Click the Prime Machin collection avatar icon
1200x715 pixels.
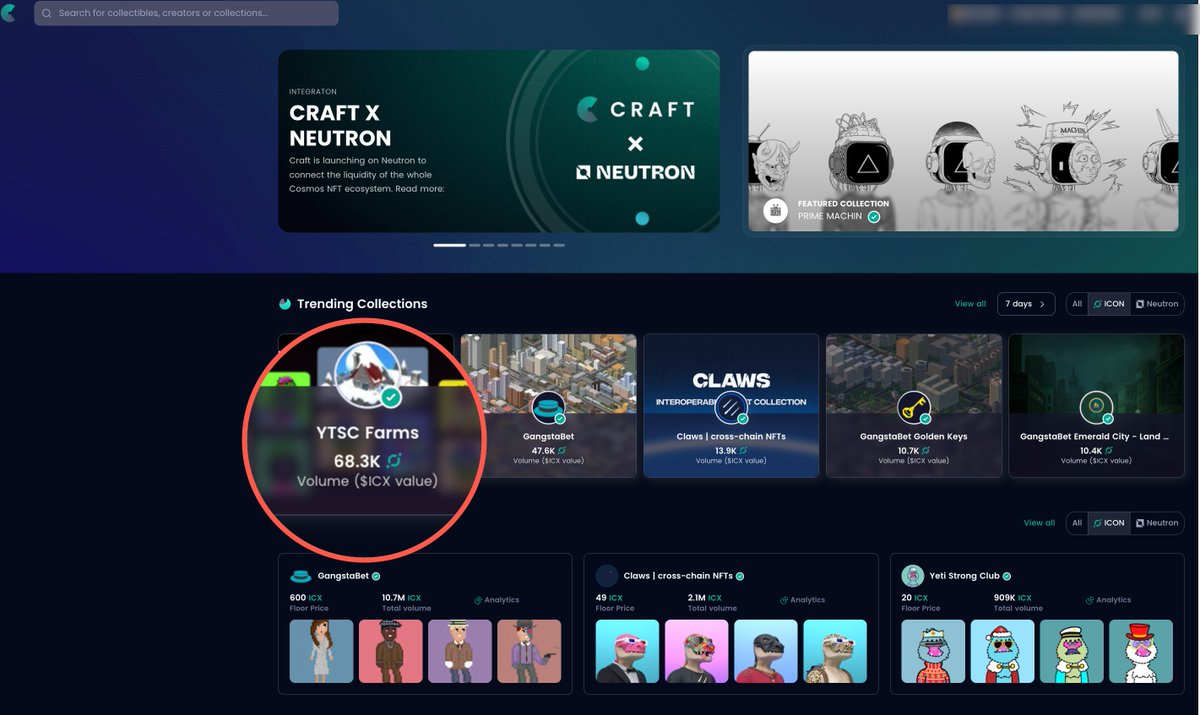point(776,210)
